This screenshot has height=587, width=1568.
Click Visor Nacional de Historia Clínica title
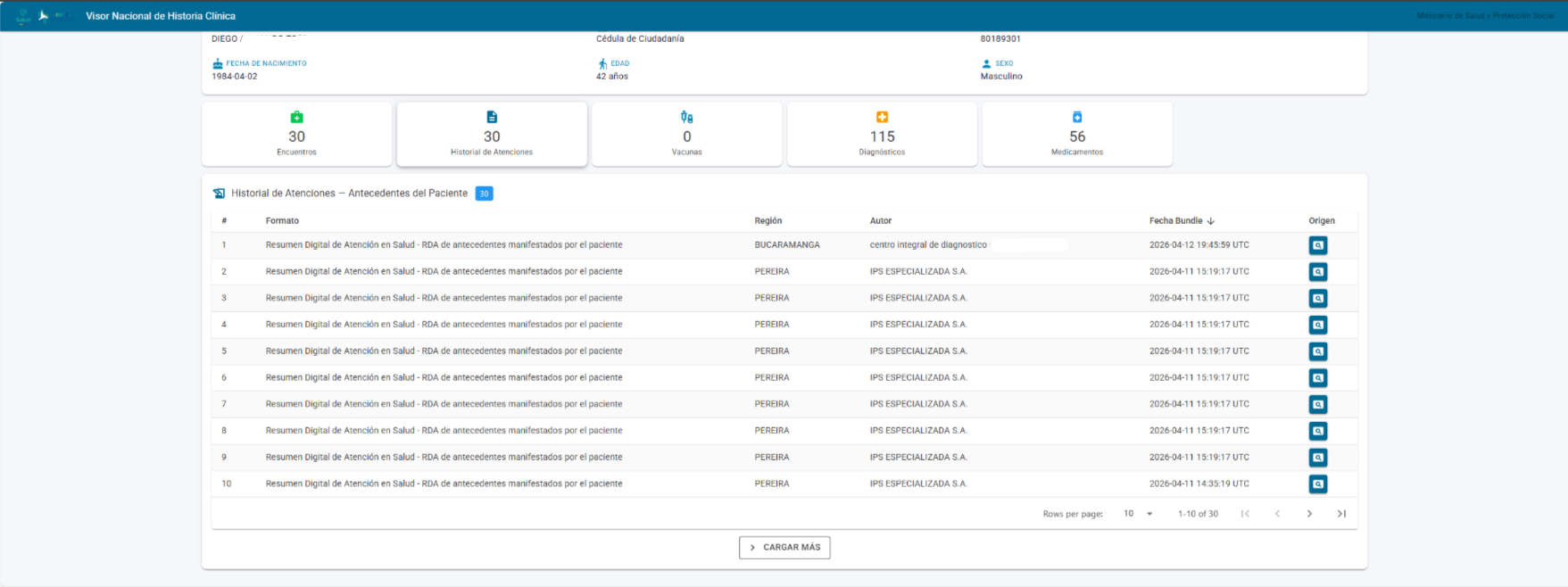click(x=161, y=16)
